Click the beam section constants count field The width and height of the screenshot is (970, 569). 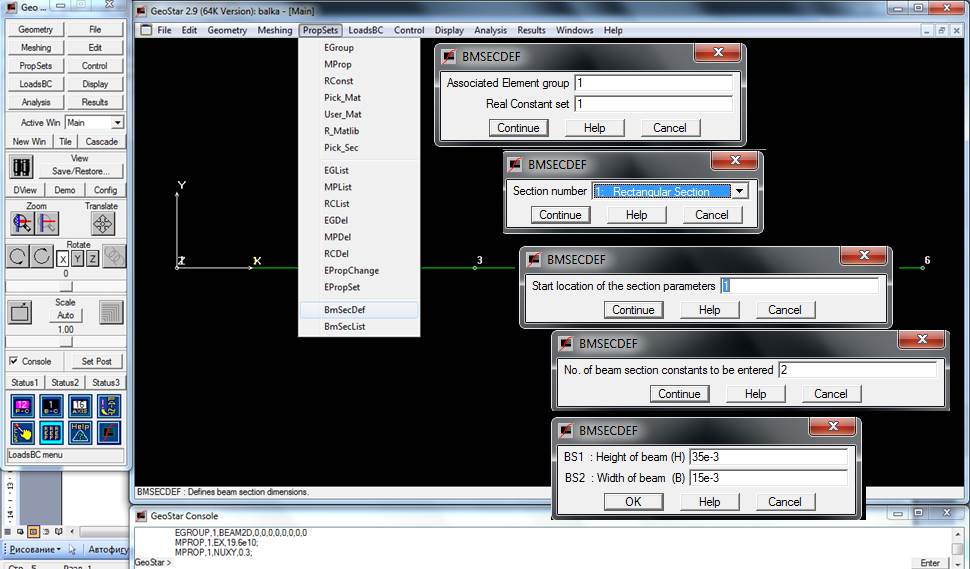point(857,370)
